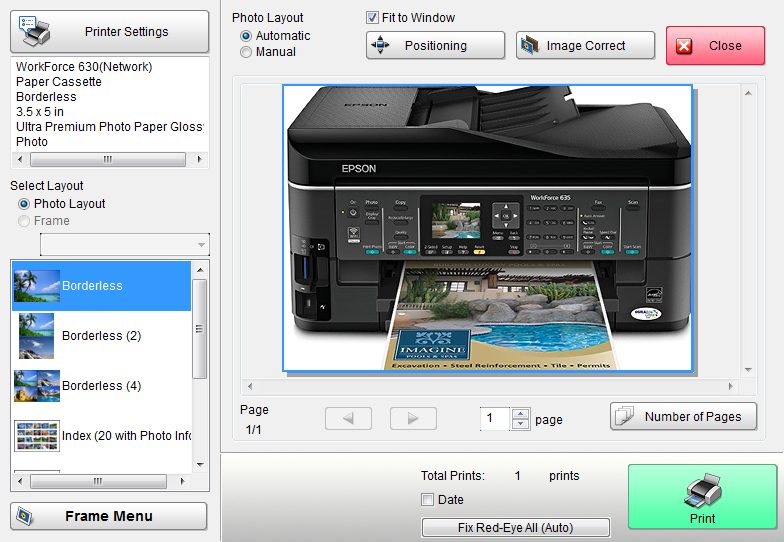Screen dimensions: 784x542
Task: Open the frame selection combo box
Action: pyautogui.click(x=124, y=244)
